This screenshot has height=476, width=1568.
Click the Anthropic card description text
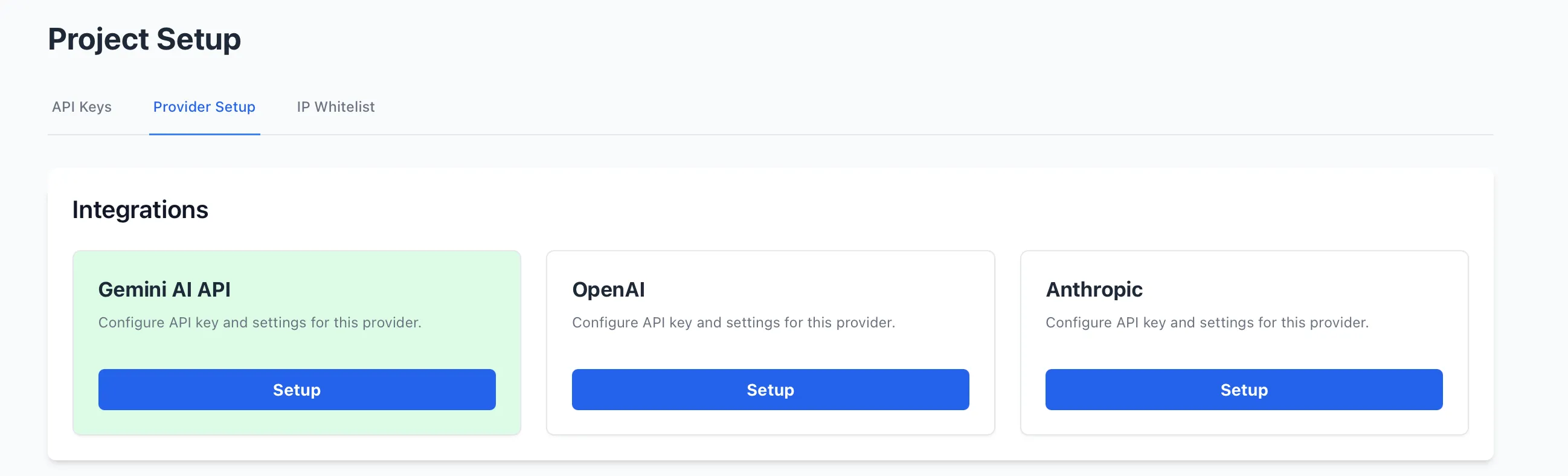click(x=1207, y=323)
